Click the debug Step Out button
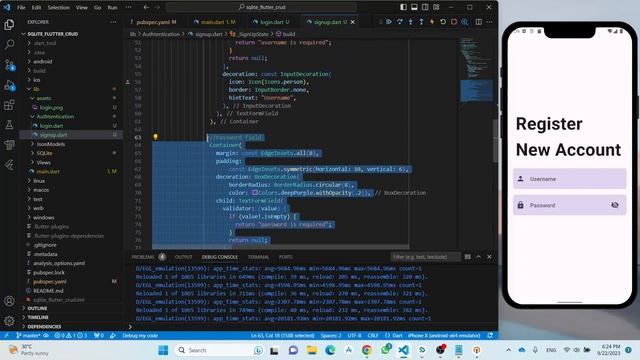Screen dimensions: 640x360 click(421, 22)
